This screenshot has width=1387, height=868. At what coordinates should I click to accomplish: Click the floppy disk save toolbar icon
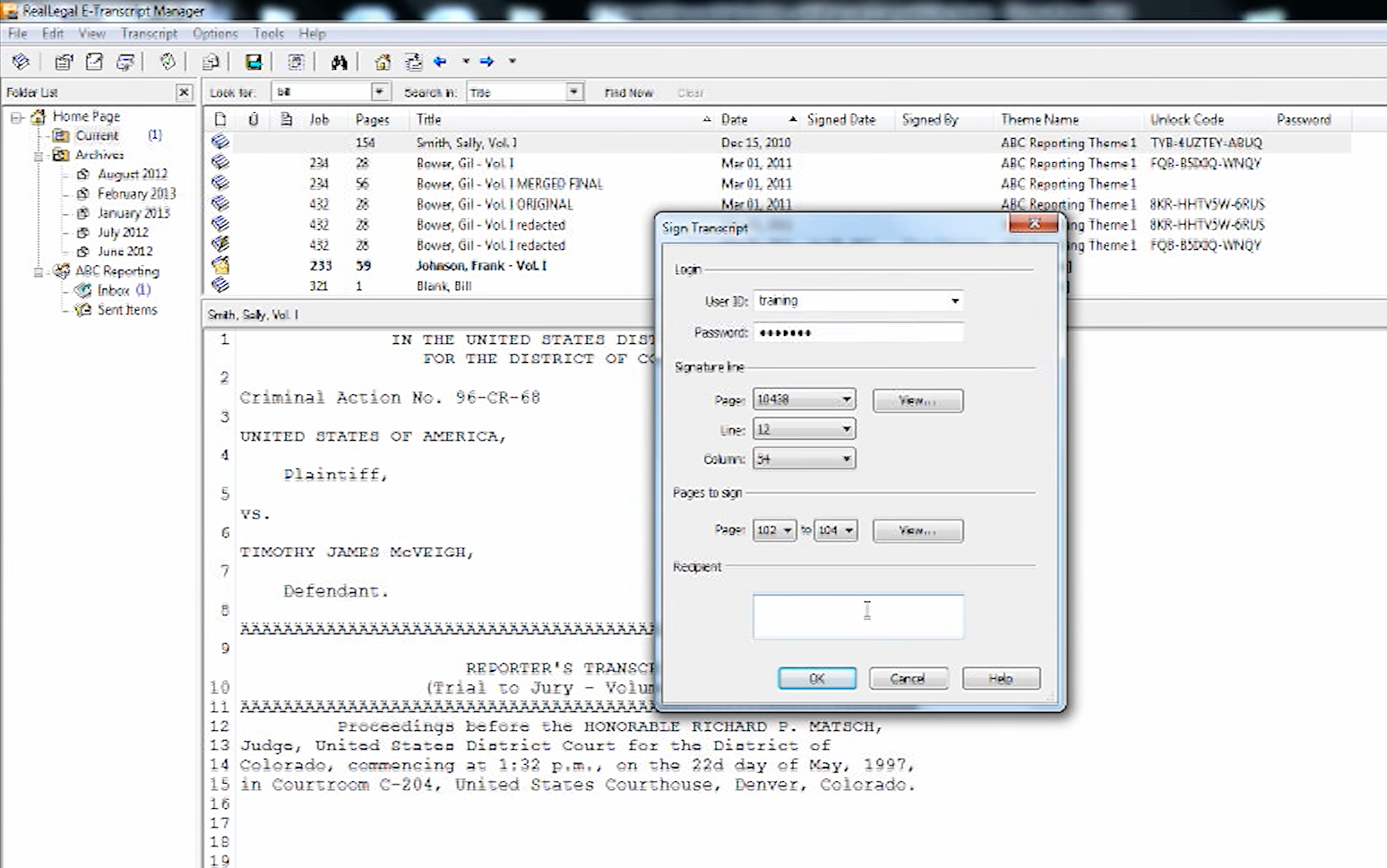tap(254, 62)
